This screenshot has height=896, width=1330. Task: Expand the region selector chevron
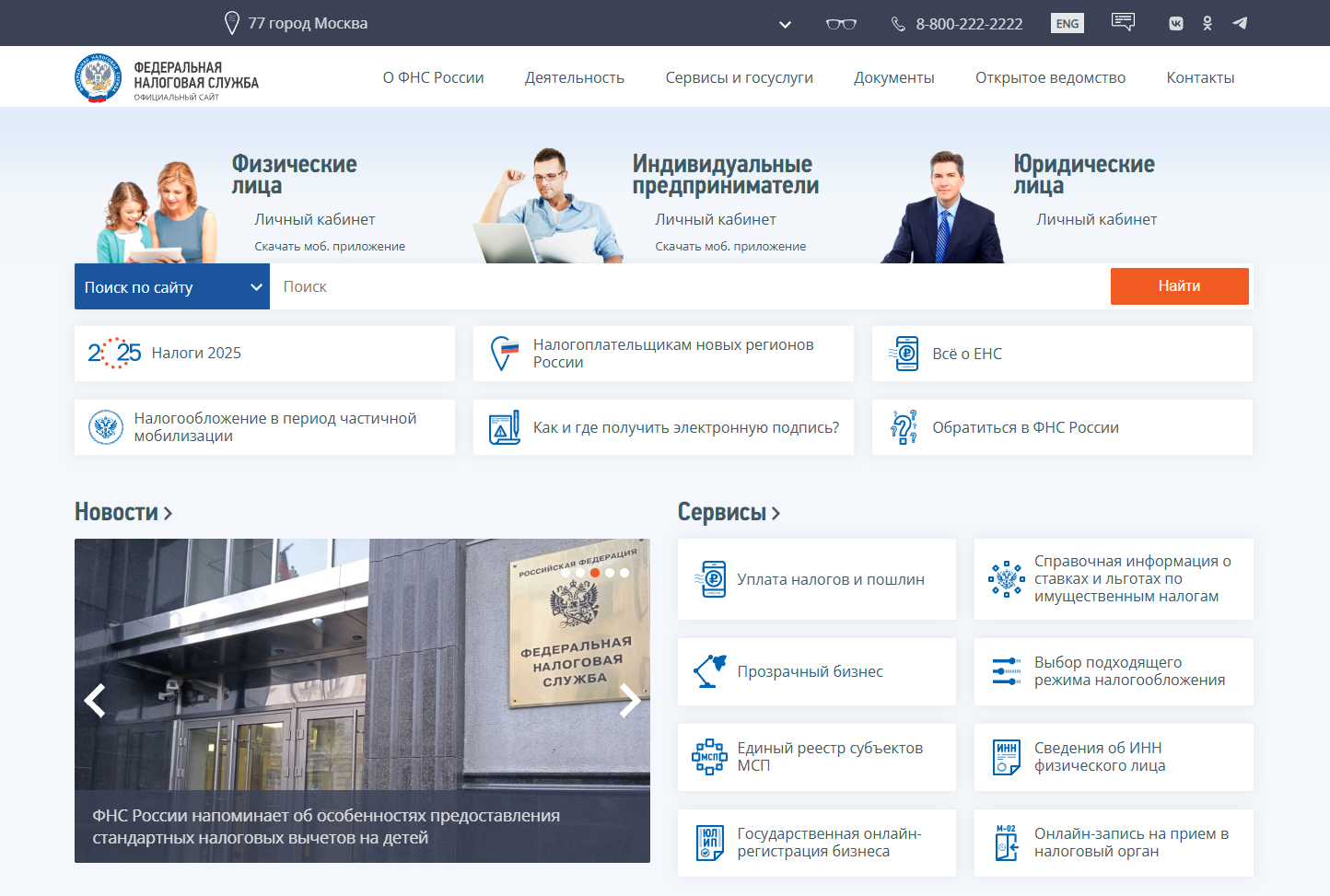[x=785, y=25]
